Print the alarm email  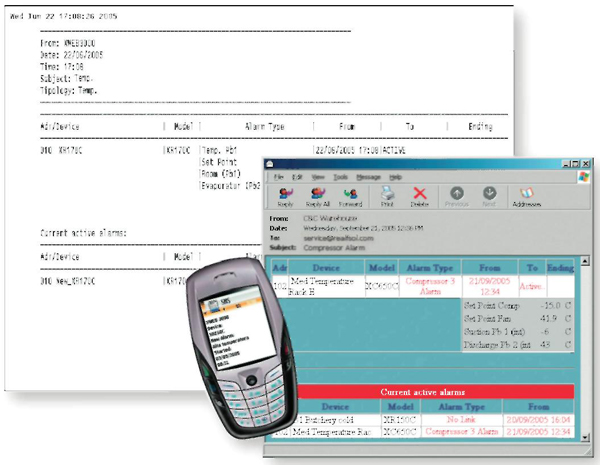(x=387, y=196)
